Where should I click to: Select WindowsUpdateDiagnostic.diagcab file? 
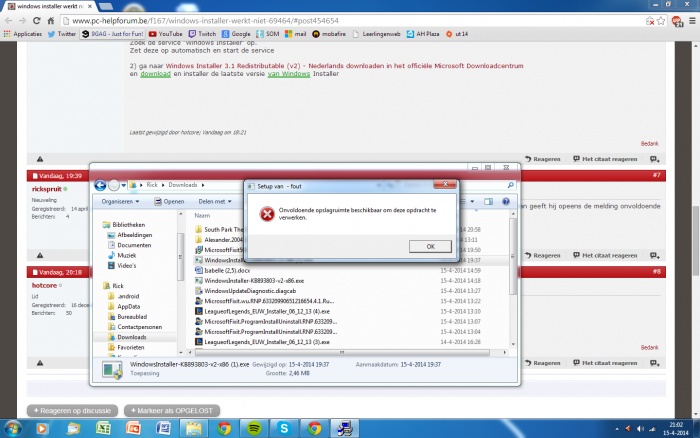[246, 291]
